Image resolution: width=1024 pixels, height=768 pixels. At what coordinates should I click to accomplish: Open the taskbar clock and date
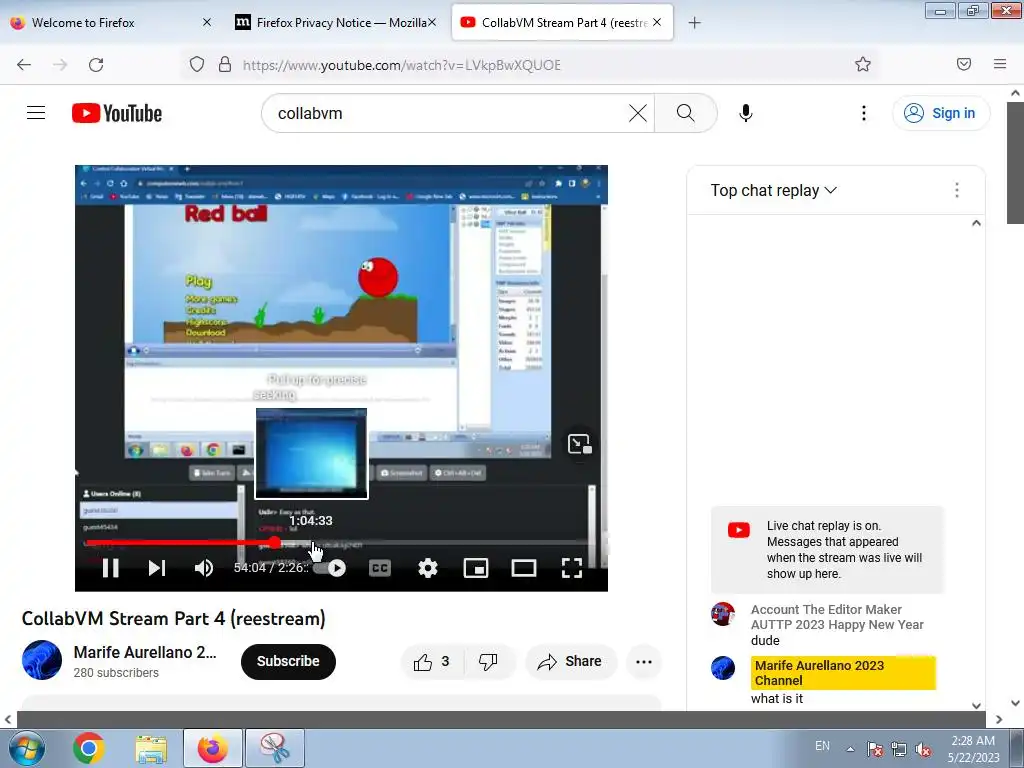pyautogui.click(x=973, y=749)
